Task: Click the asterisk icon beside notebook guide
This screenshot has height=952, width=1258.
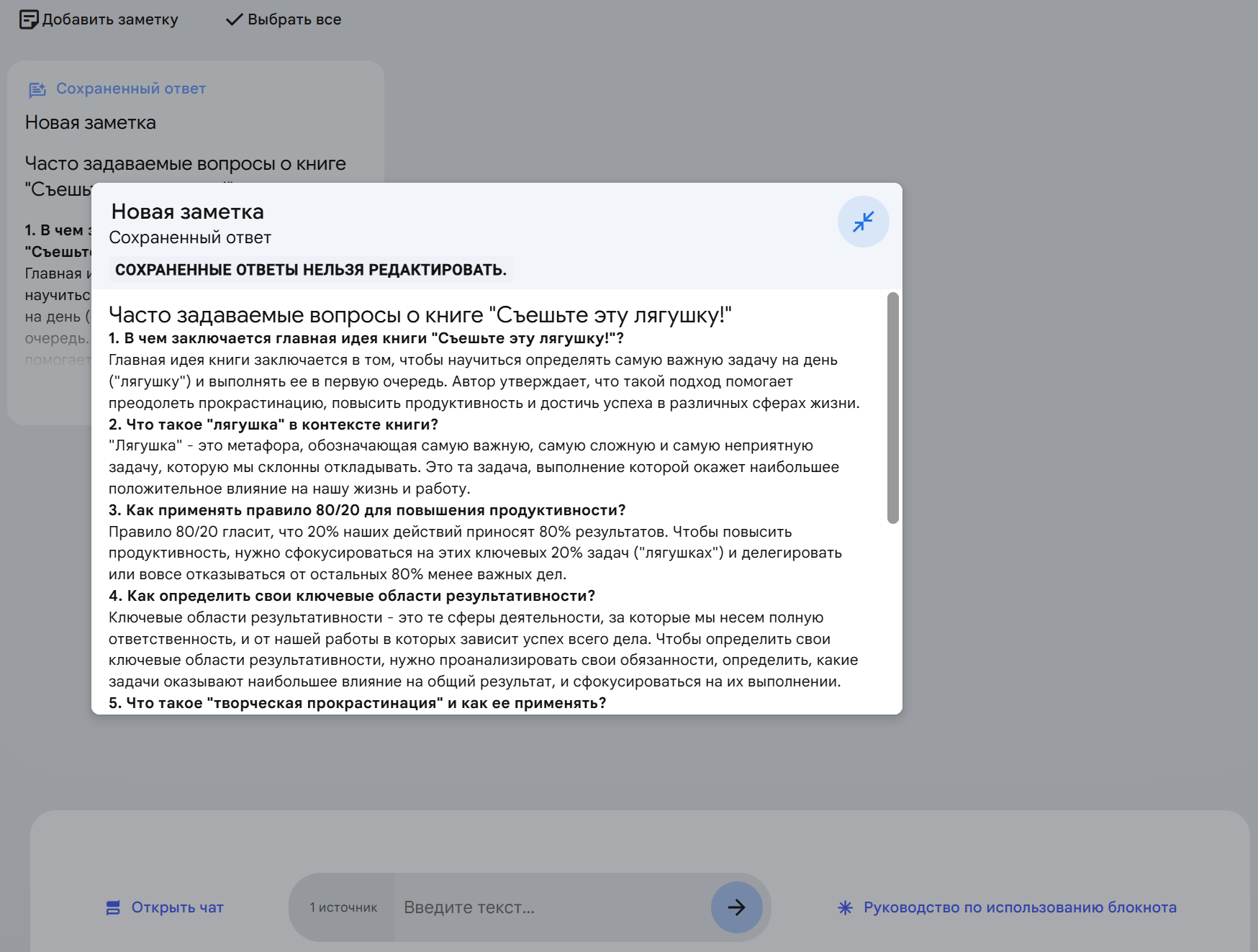Action: tap(846, 908)
